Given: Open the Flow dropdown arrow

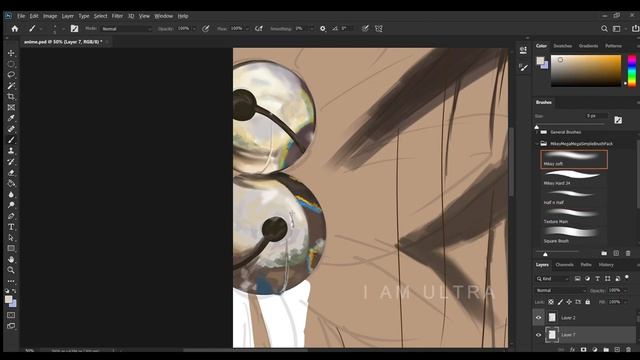Looking at the screenshot, I should pyautogui.click(x=247, y=29).
